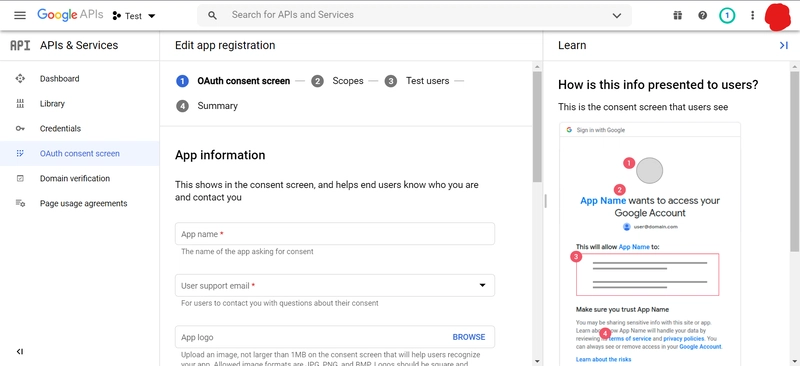Click the Edit app registration heading
Viewport: 800px width, 366px height.
pyautogui.click(x=225, y=45)
